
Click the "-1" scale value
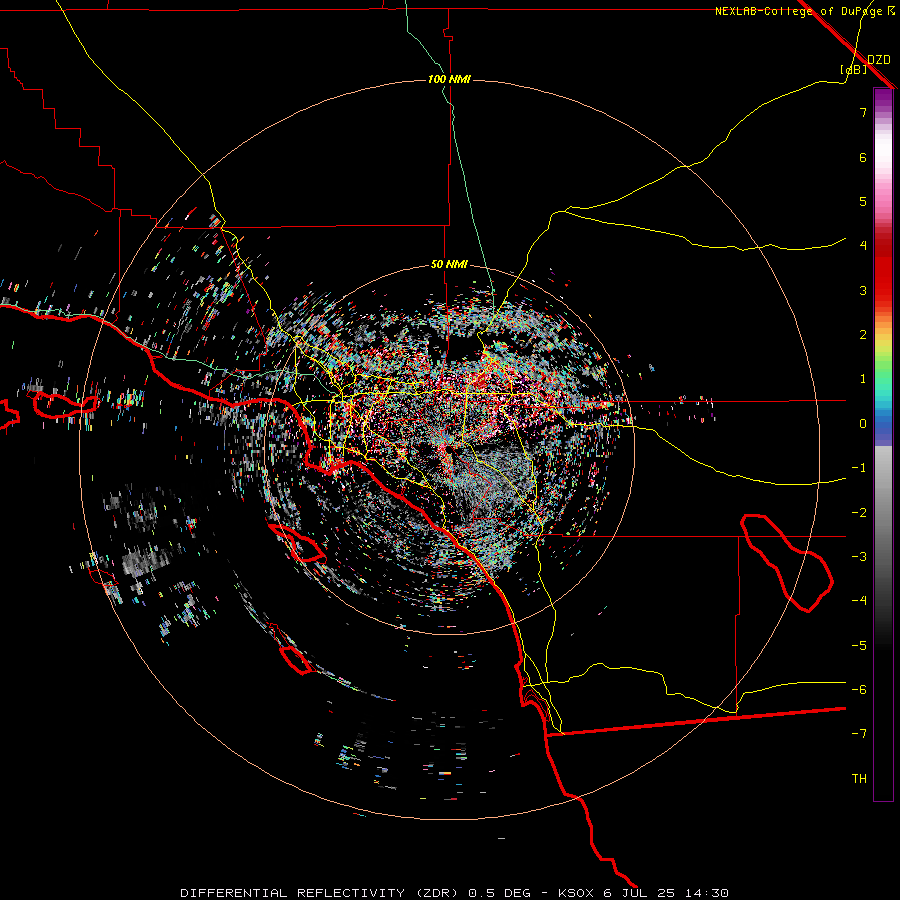click(x=859, y=468)
